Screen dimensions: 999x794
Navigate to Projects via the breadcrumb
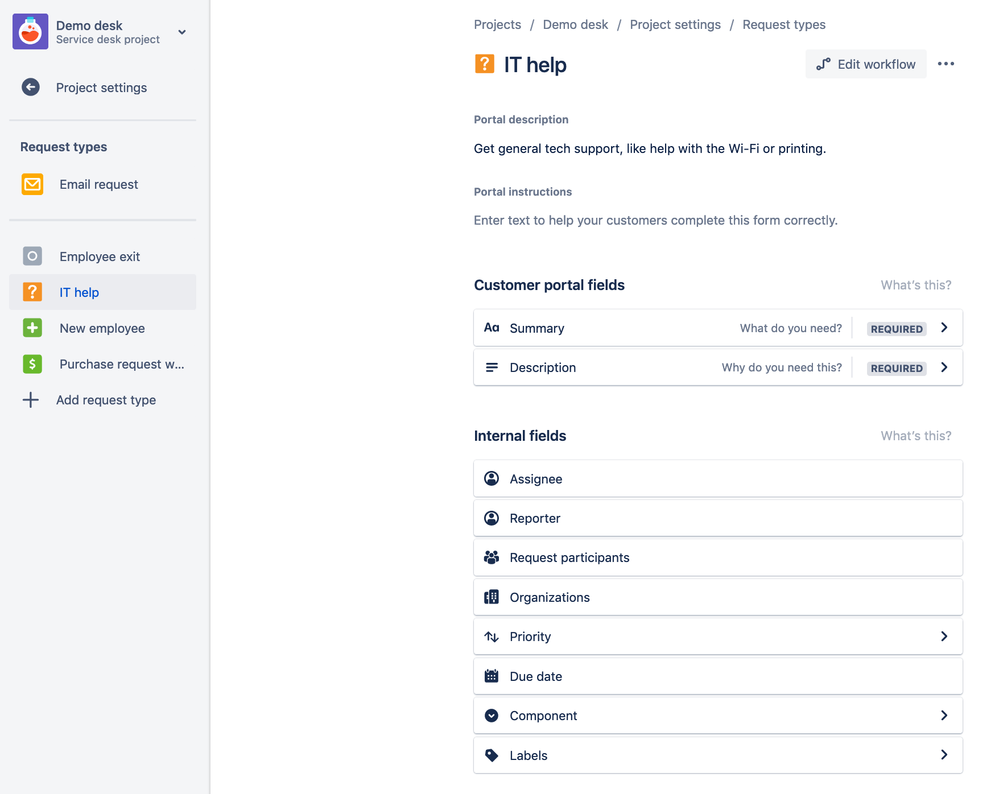coord(497,24)
